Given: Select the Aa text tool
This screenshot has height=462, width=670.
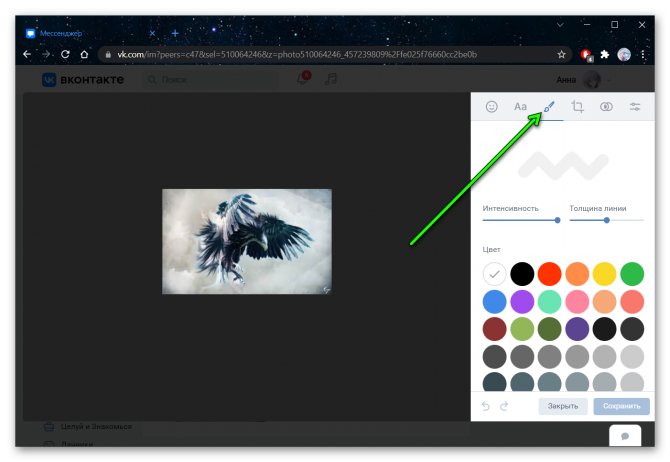Looking at the screenshot, I should 520,106.
